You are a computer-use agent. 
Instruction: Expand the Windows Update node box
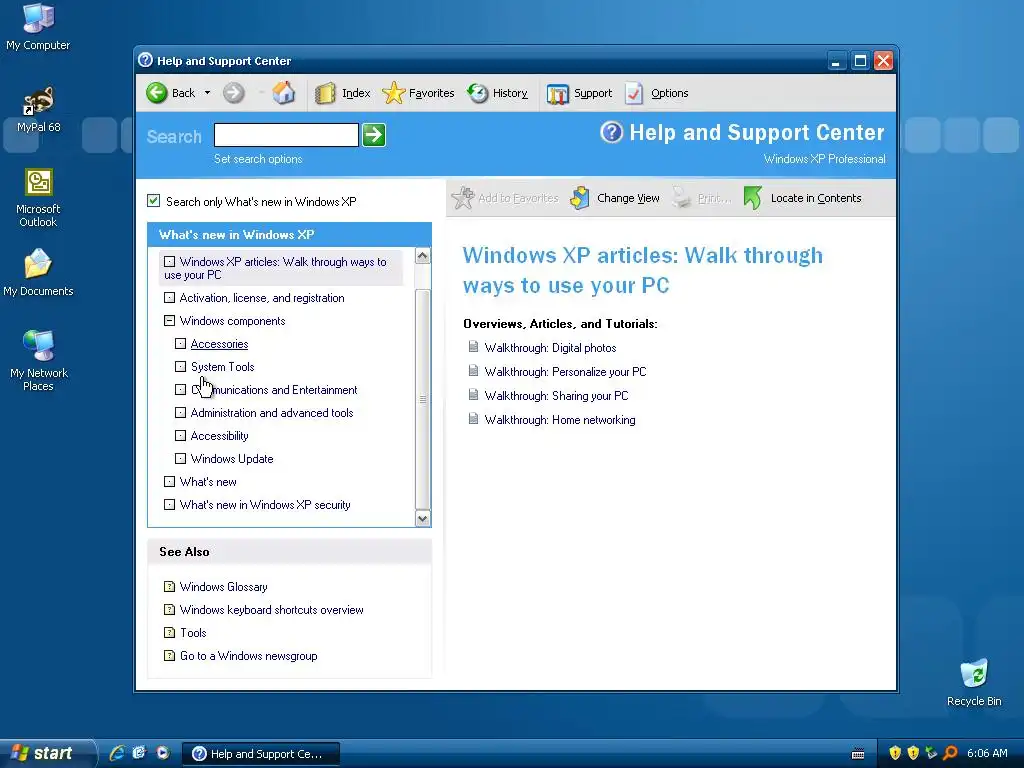pos(180,458)
